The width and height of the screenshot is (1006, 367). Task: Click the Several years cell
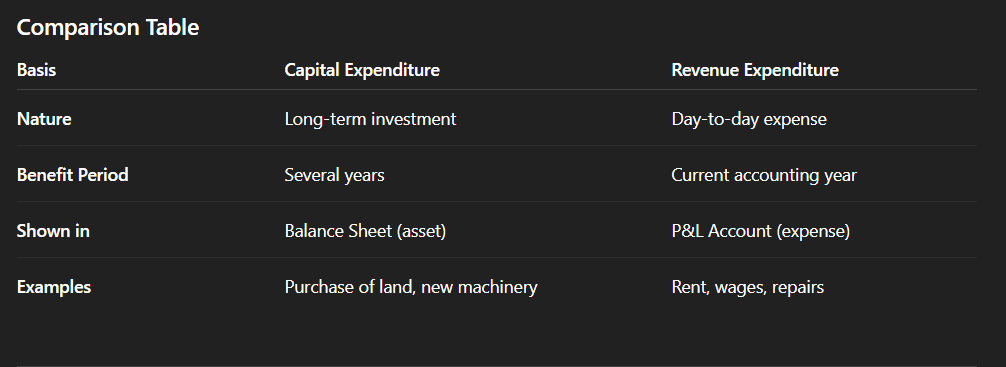(334, 175)
